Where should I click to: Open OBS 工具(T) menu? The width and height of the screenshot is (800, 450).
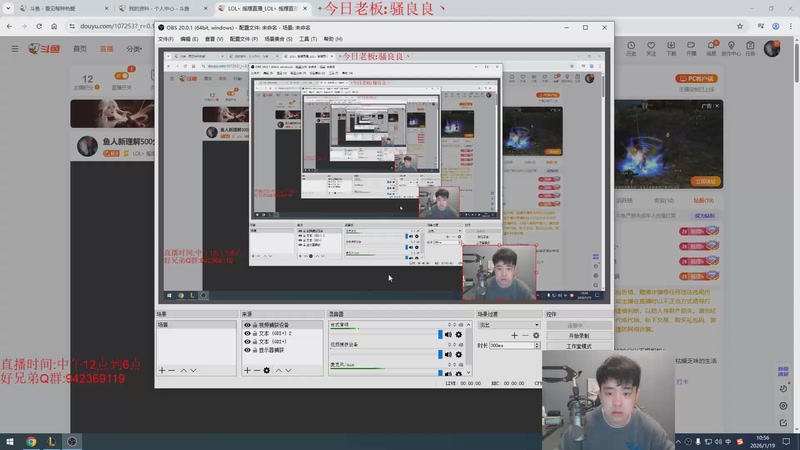[308, 39]
